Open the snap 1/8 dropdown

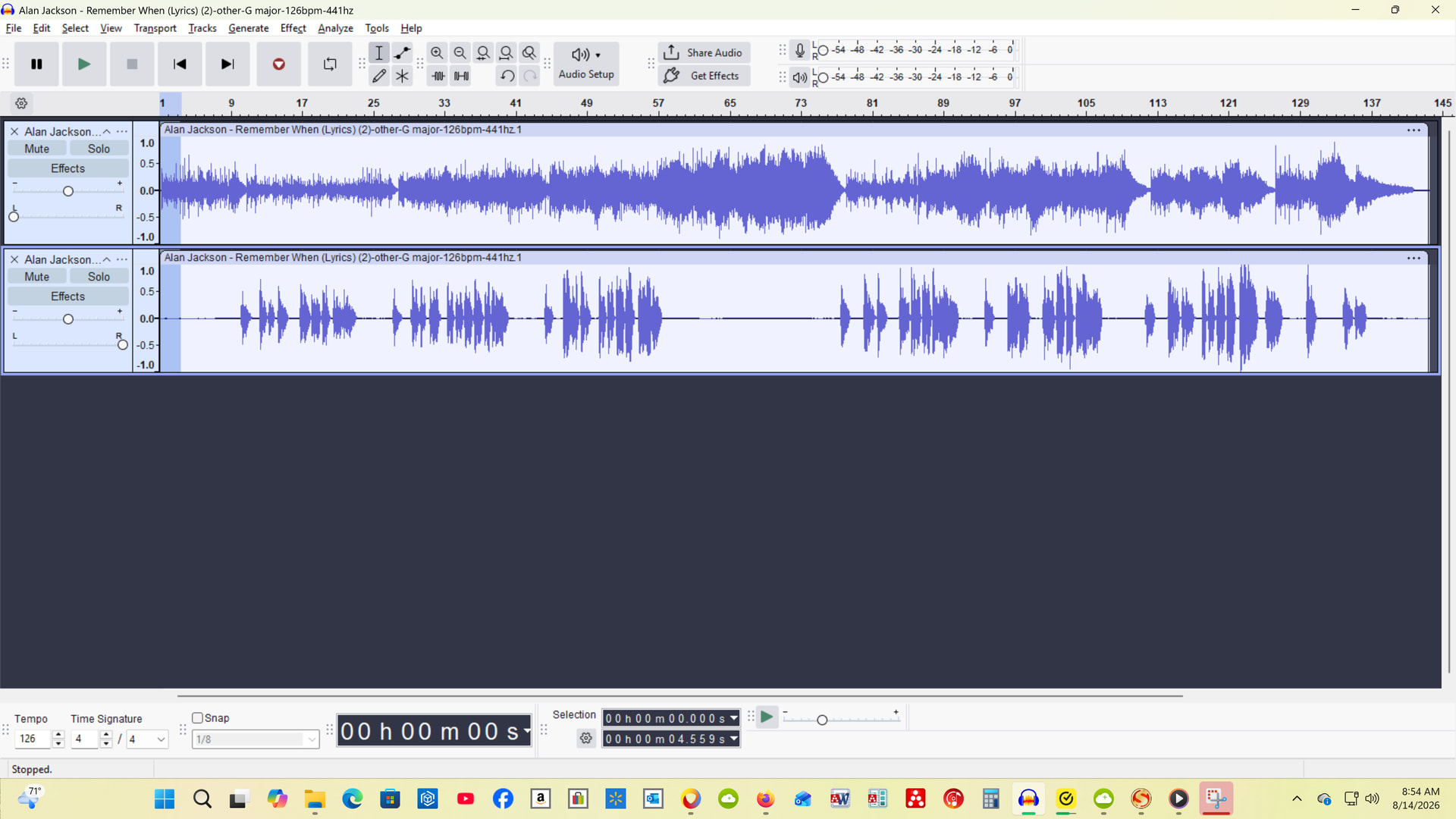tap(256, 739)
